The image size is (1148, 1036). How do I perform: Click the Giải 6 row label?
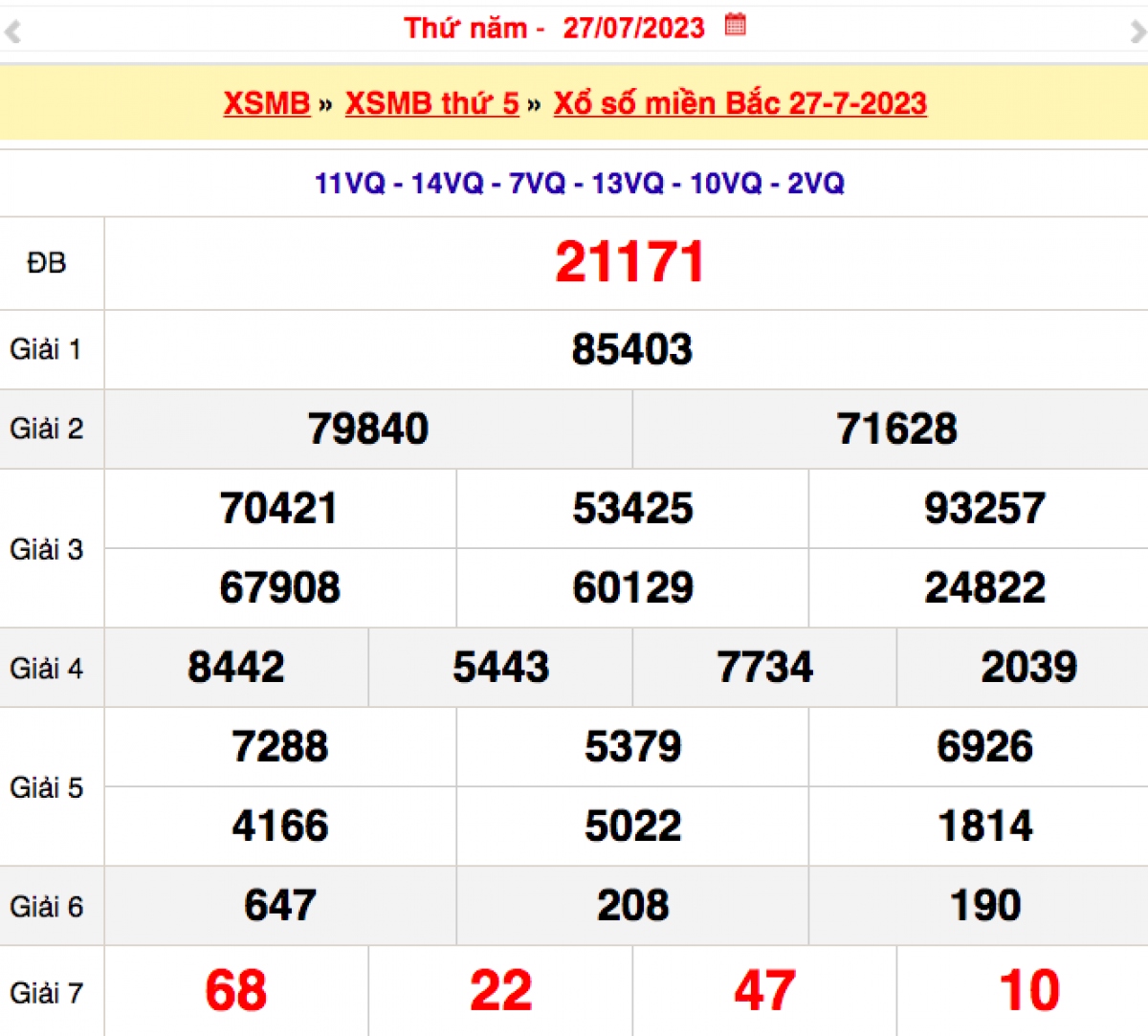46,906
